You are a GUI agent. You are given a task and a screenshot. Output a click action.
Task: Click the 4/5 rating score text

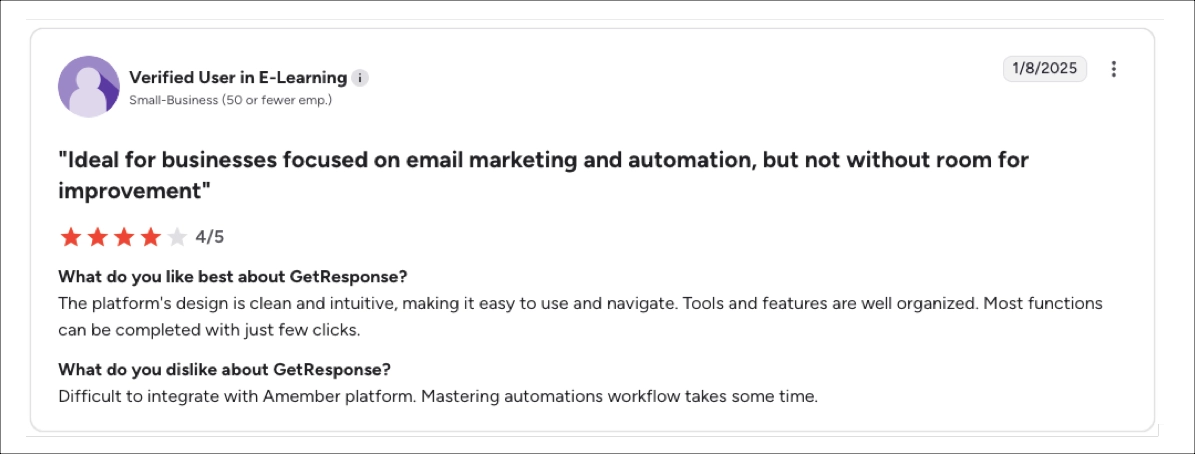coord(210,237)
